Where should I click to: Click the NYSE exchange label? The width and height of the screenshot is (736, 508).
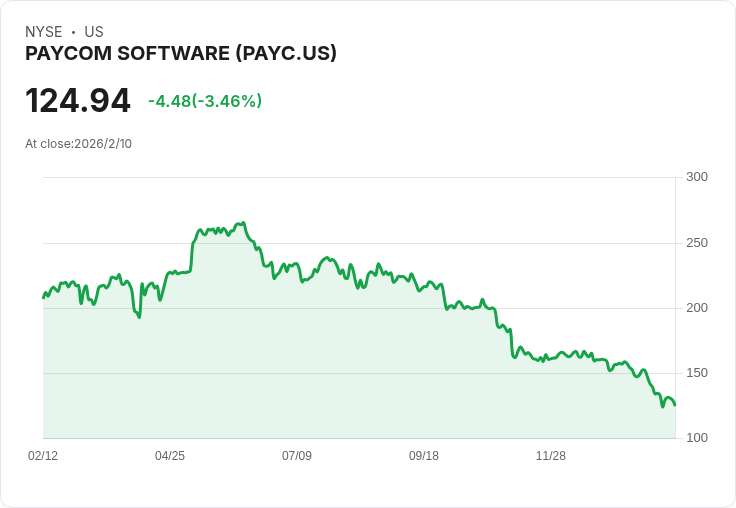[x=44, y=32]
